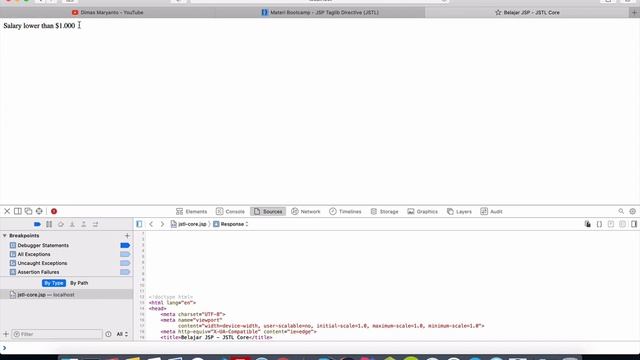This screenshot has width=640, height=360.
Task: Switch to Belajar JSP - JSTL Core tab
Action: (x=527, y=13)
